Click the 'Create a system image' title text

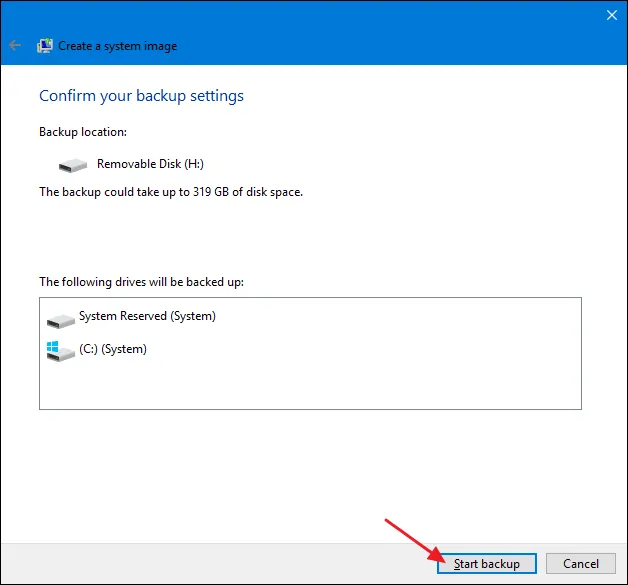tap(117, 46)
